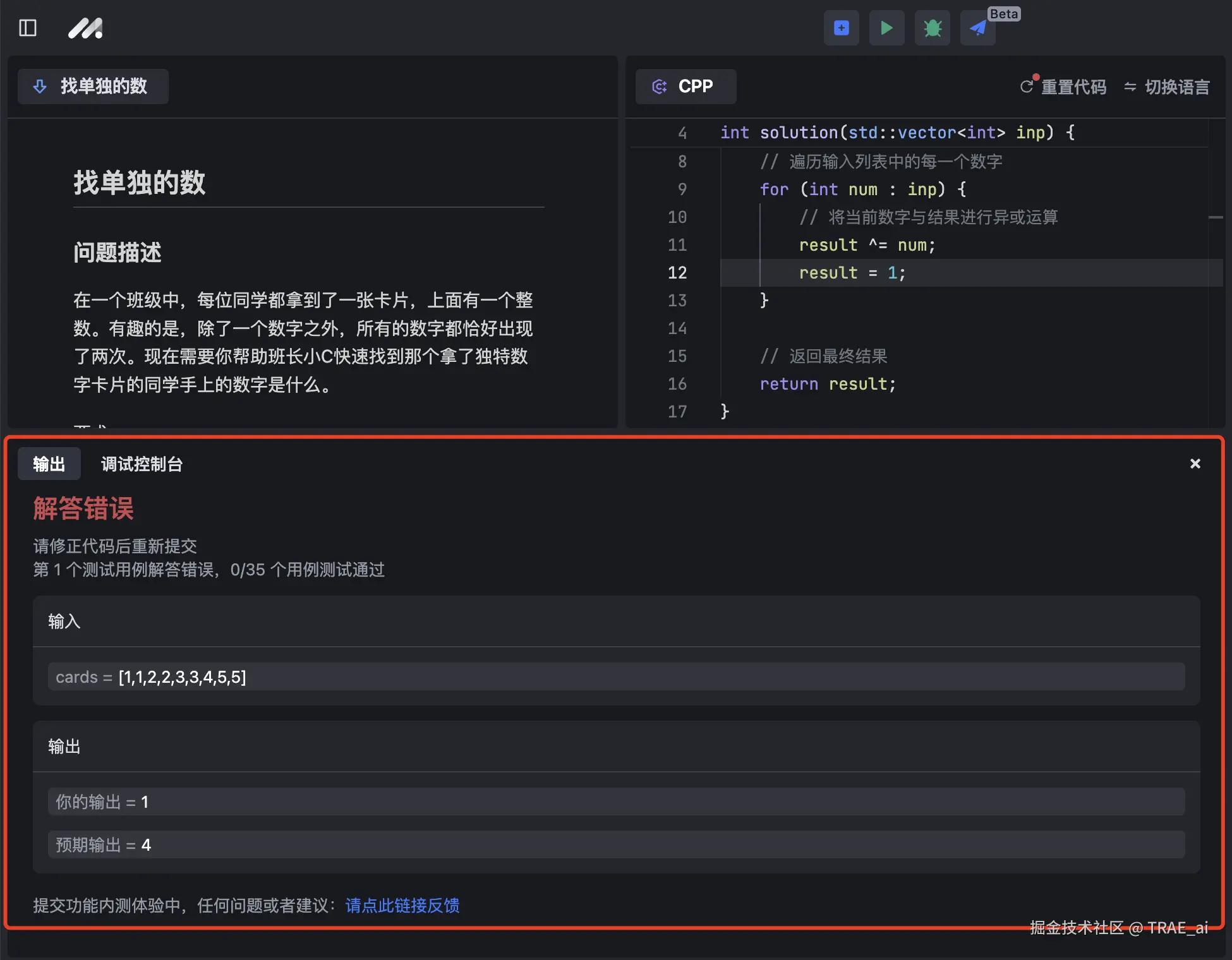
Task: Toggle the left sidebar panel icon
Action: point(28,28)
